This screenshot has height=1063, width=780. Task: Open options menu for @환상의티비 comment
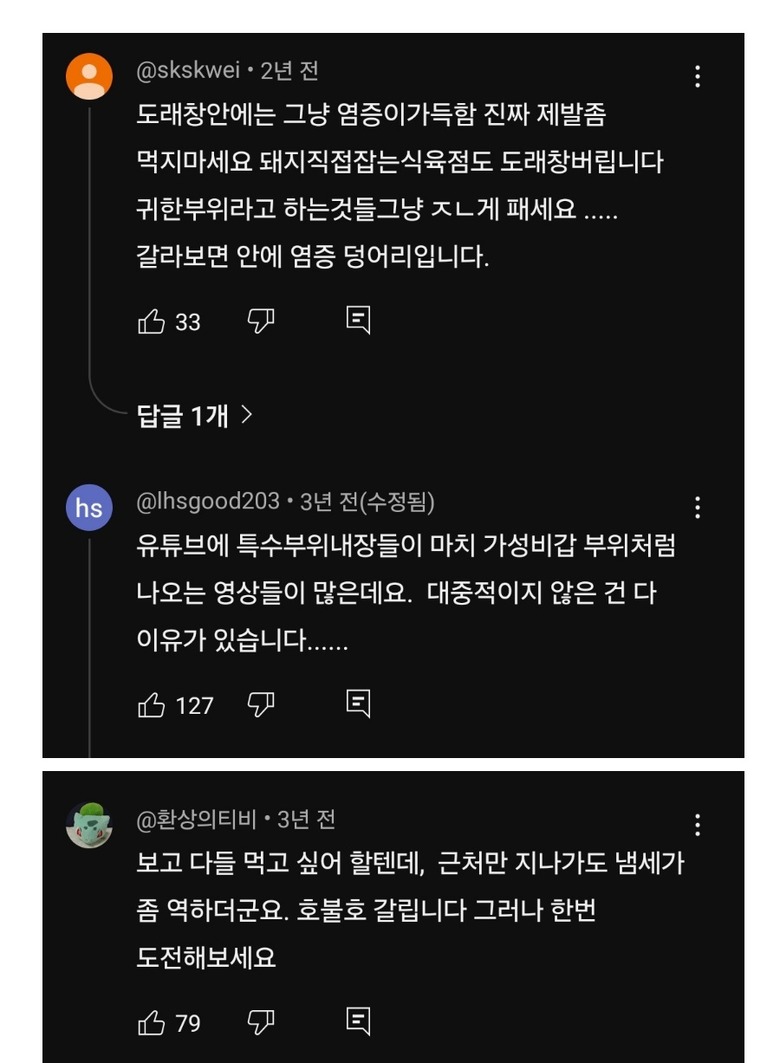[697, 825]
